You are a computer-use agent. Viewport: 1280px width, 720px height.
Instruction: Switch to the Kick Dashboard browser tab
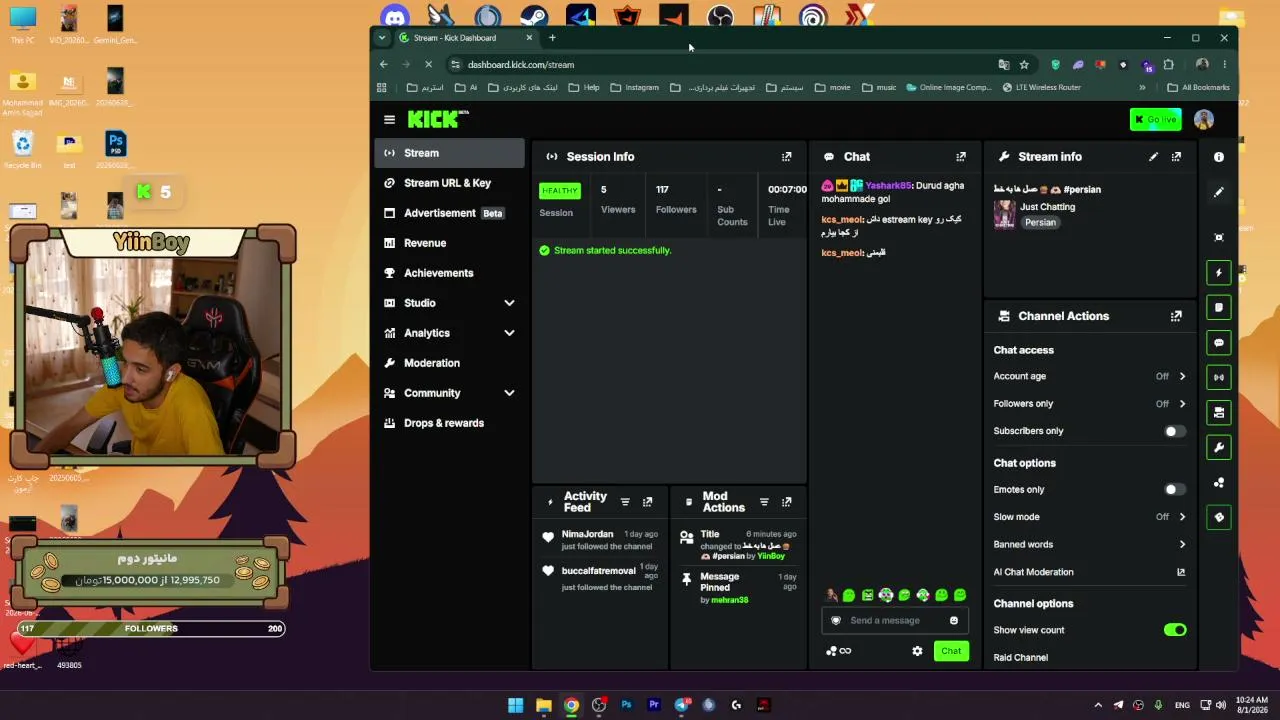pos(465,38)
